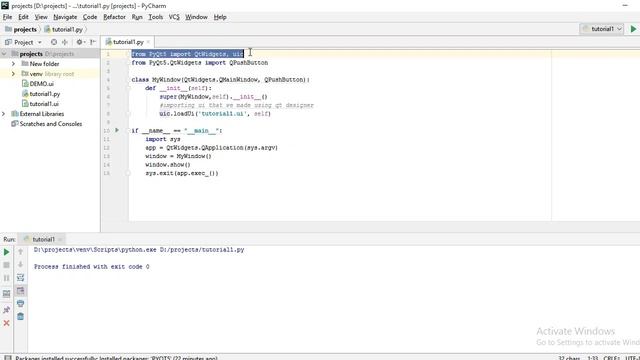Select Scratches and Consoles item

point(47,124)
